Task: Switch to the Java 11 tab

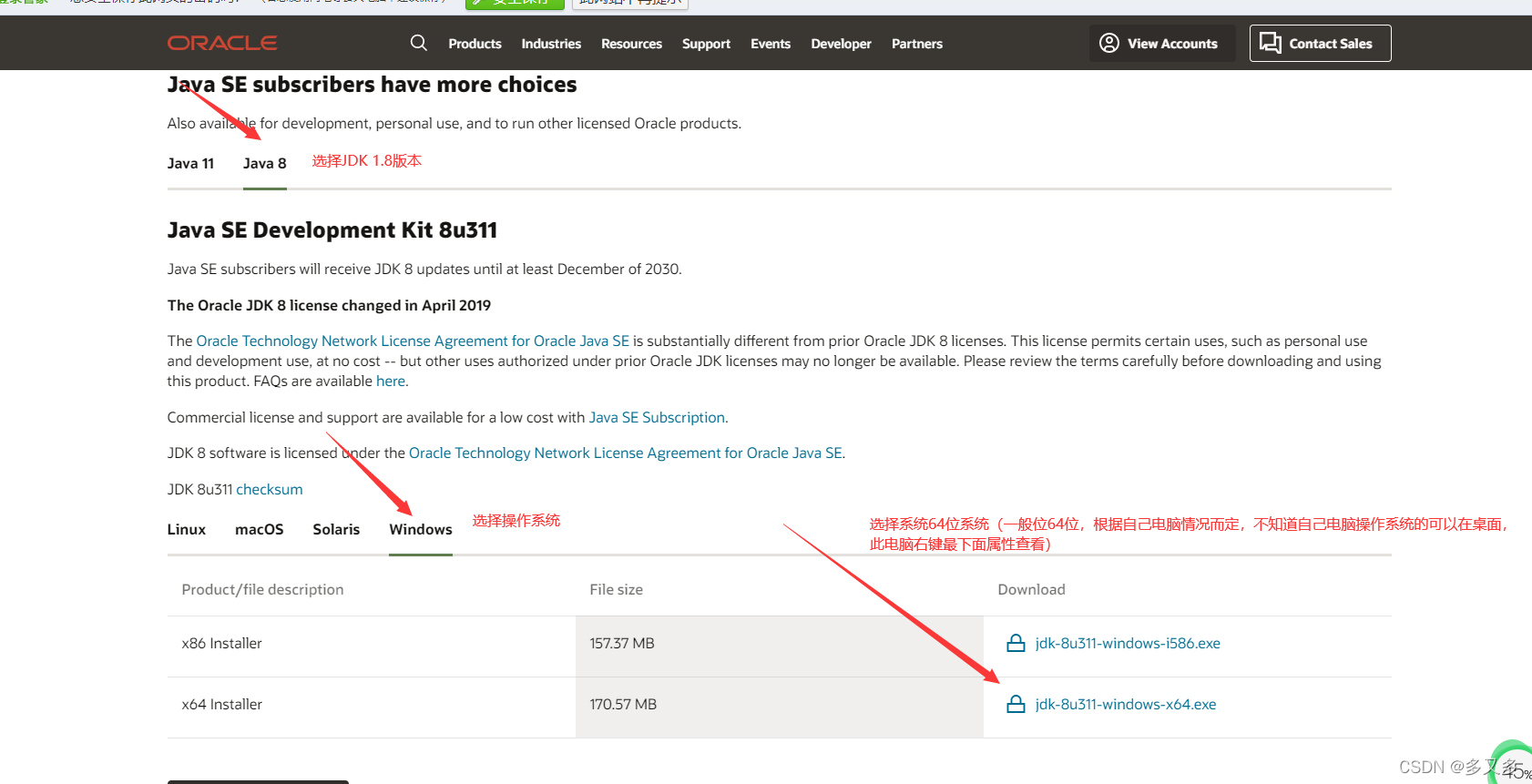Action: [190, 164]
